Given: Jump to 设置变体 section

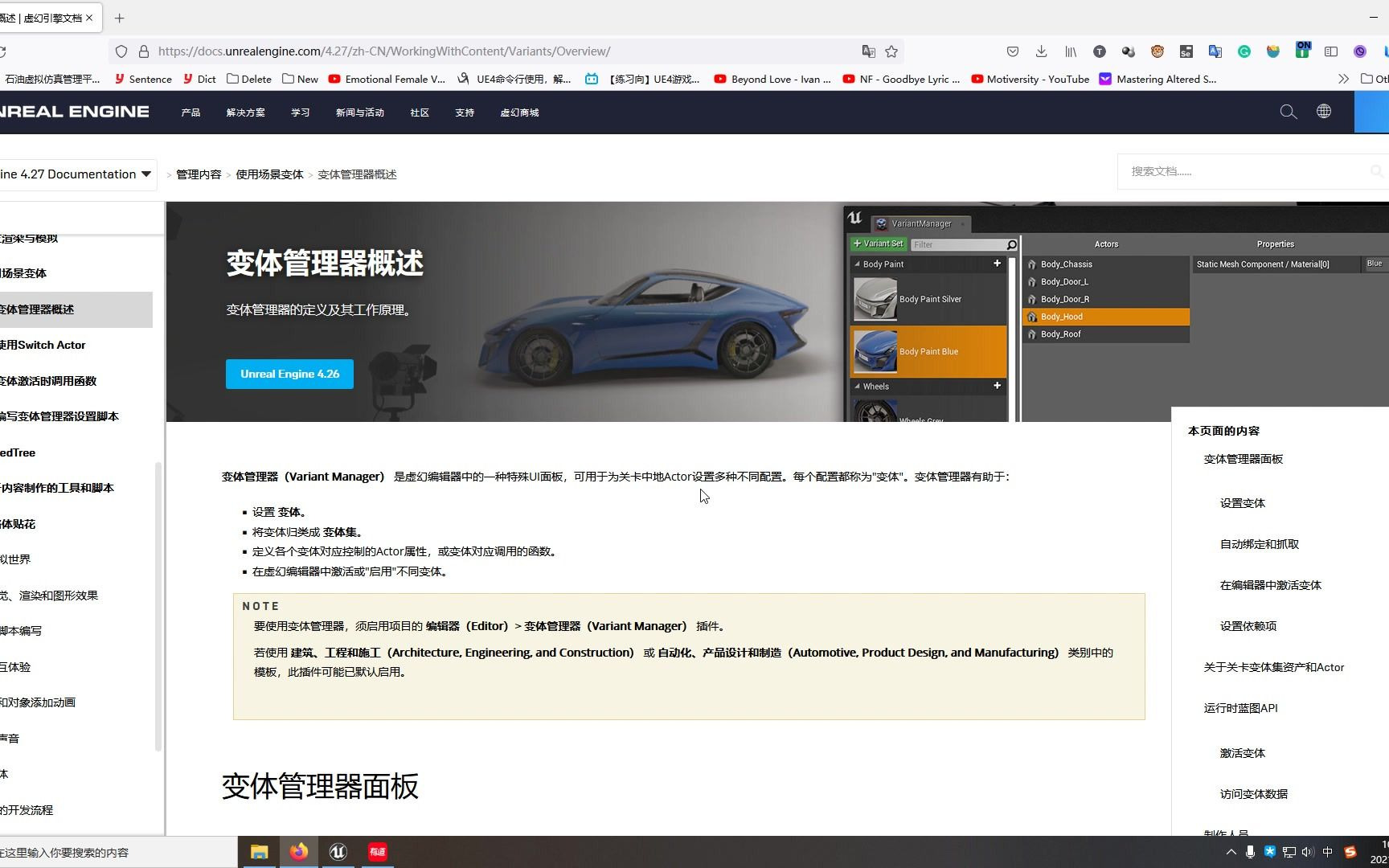Looking at the screenshot, I should point(1242,503).
